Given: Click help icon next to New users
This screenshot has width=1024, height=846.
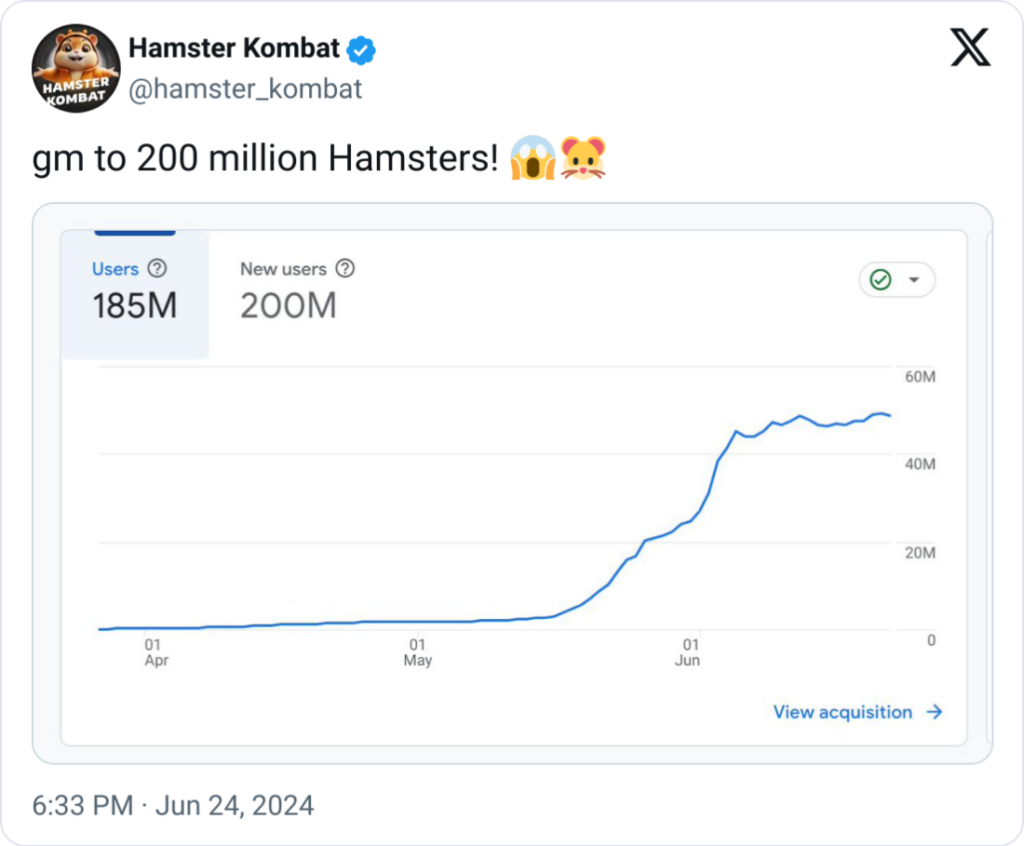Looking at the screenshot, I should point(345,269).
